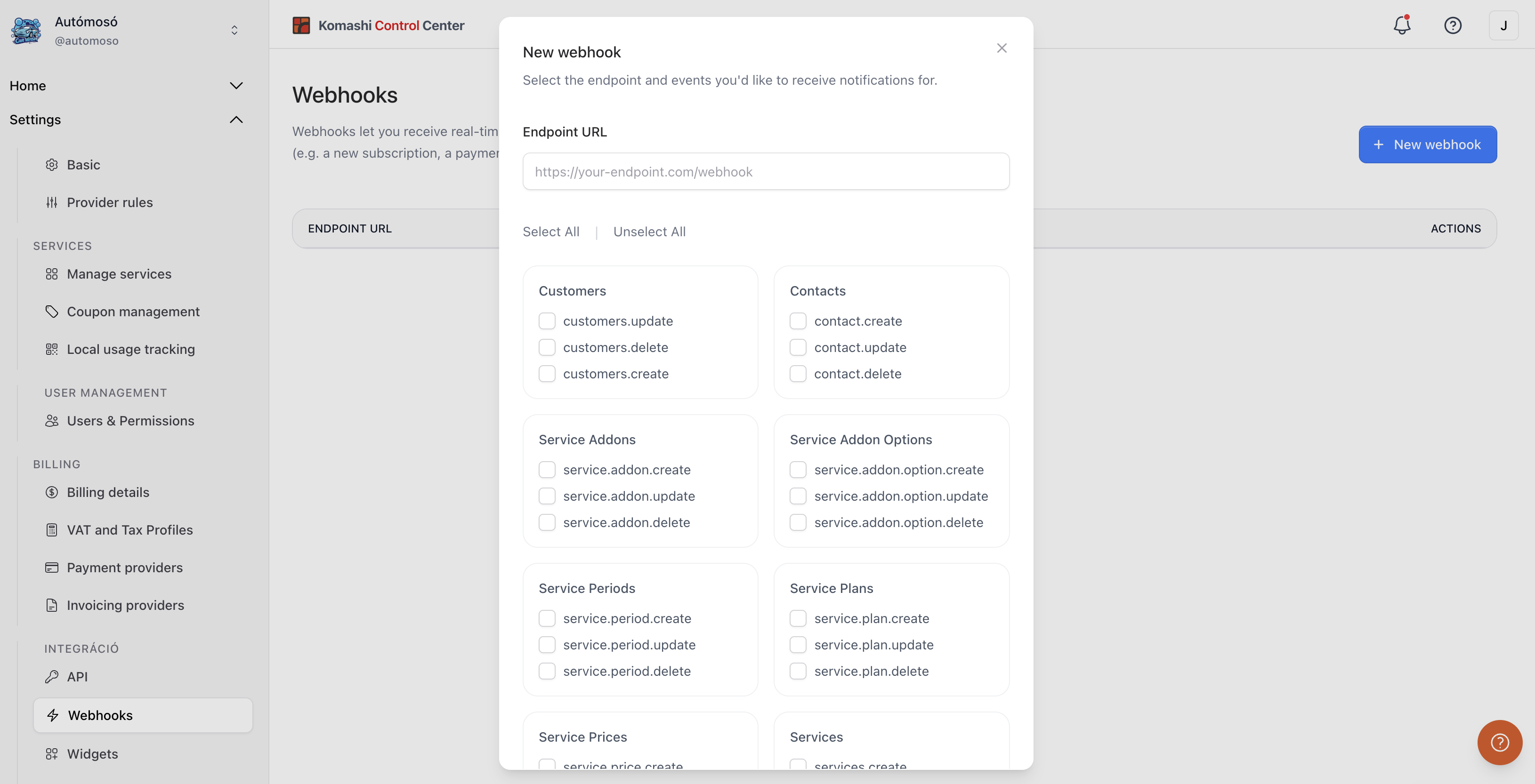Screen dimensions: 1535x784
Task: Click the Invoicing providers document icon
Action: [52, 605]
